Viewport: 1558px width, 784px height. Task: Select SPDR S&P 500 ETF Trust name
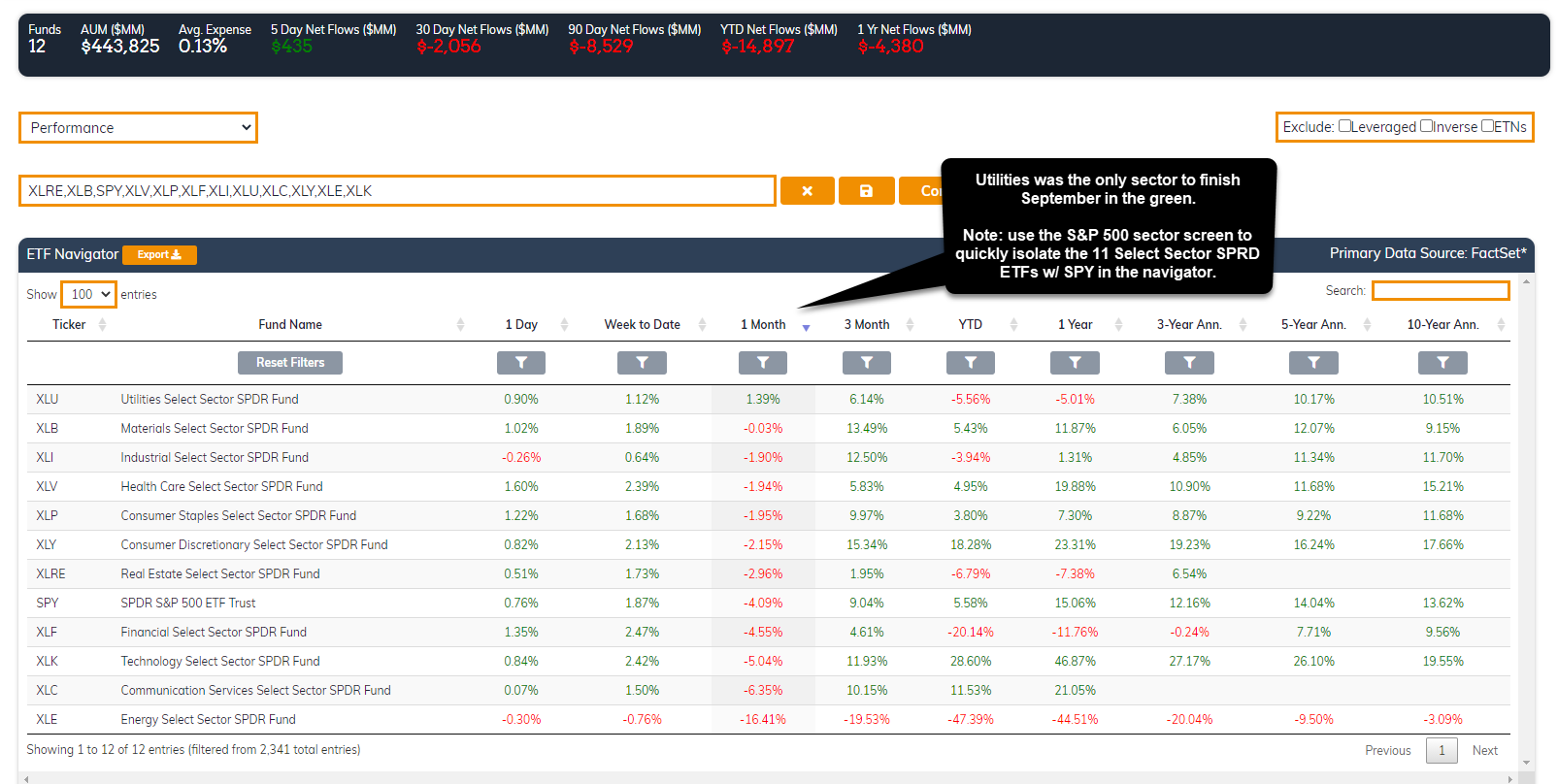tap(188, 603)
